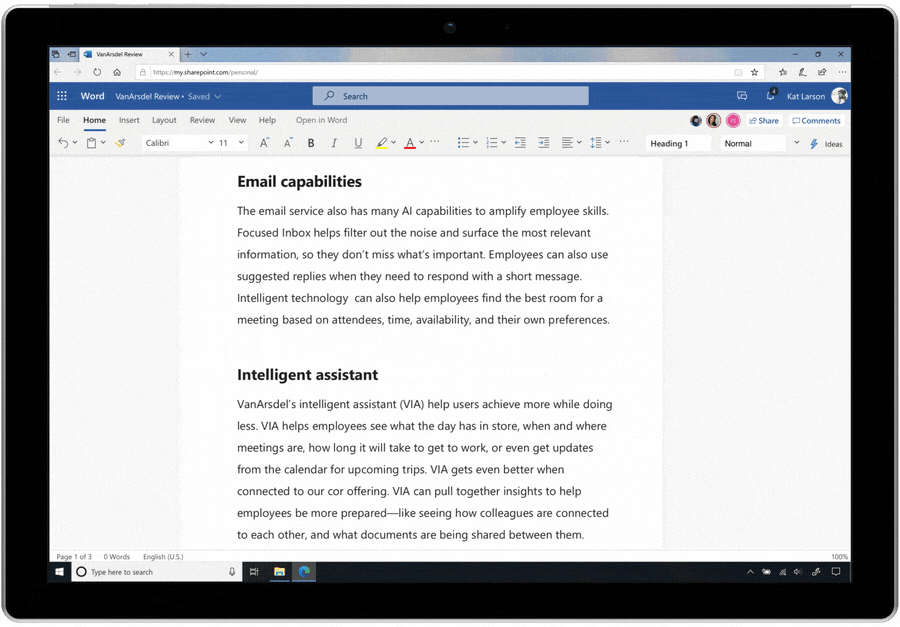Click the Decrease Indent icon
This screenshot has height=627, width=900.
click(x=520, y=143)
